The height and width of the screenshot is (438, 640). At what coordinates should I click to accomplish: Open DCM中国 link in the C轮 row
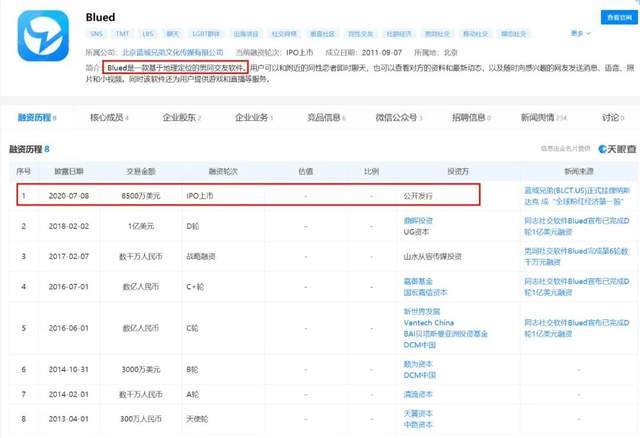(420, 345)
